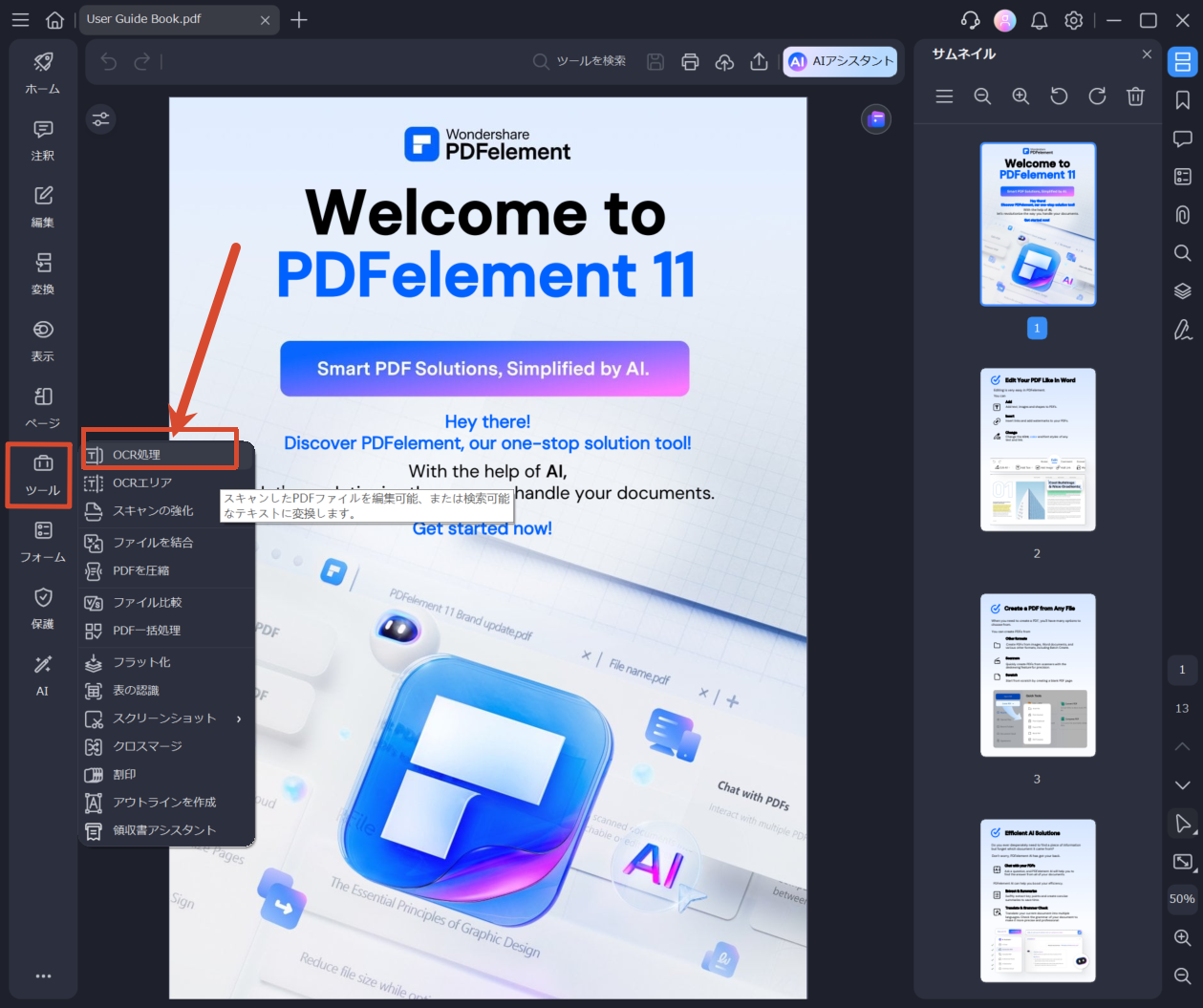Open the ツール (Tools) sidebar section
1203x1008 pixels.
pyautogui.click(x=43, y=476)
